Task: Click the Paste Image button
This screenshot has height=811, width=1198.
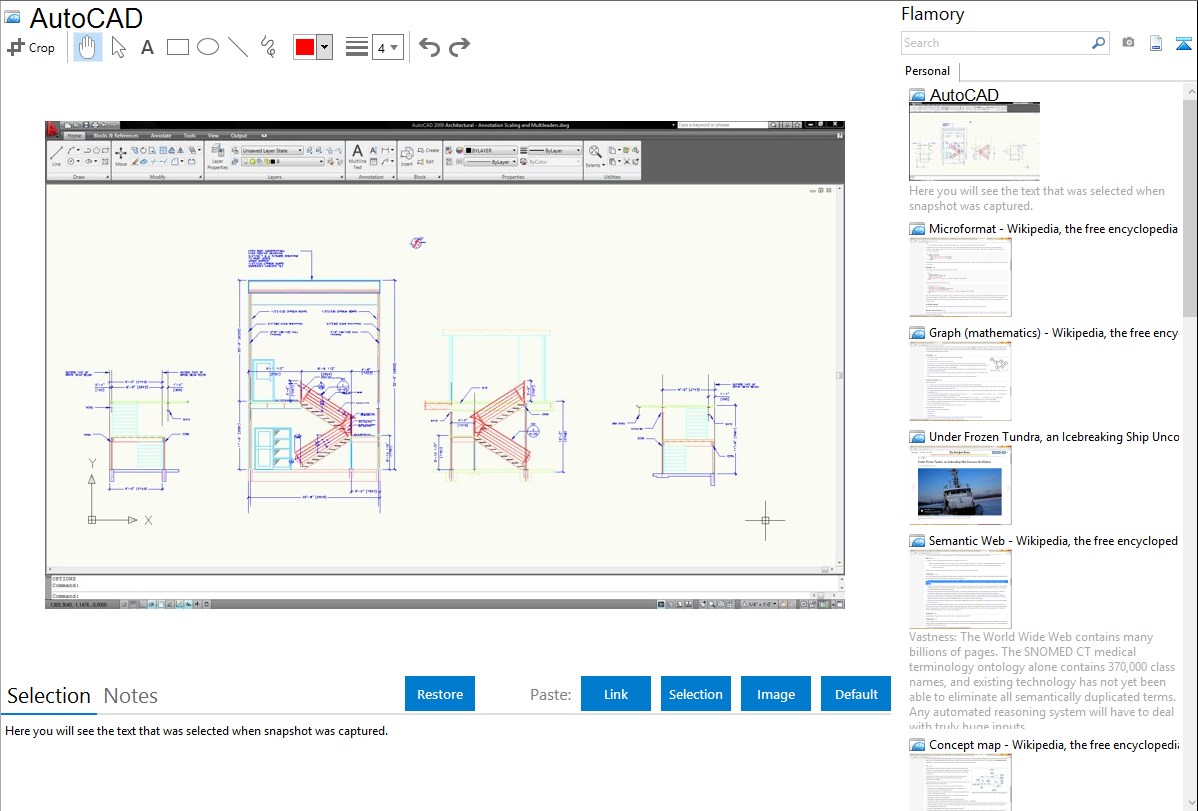Action: [775, 694]
